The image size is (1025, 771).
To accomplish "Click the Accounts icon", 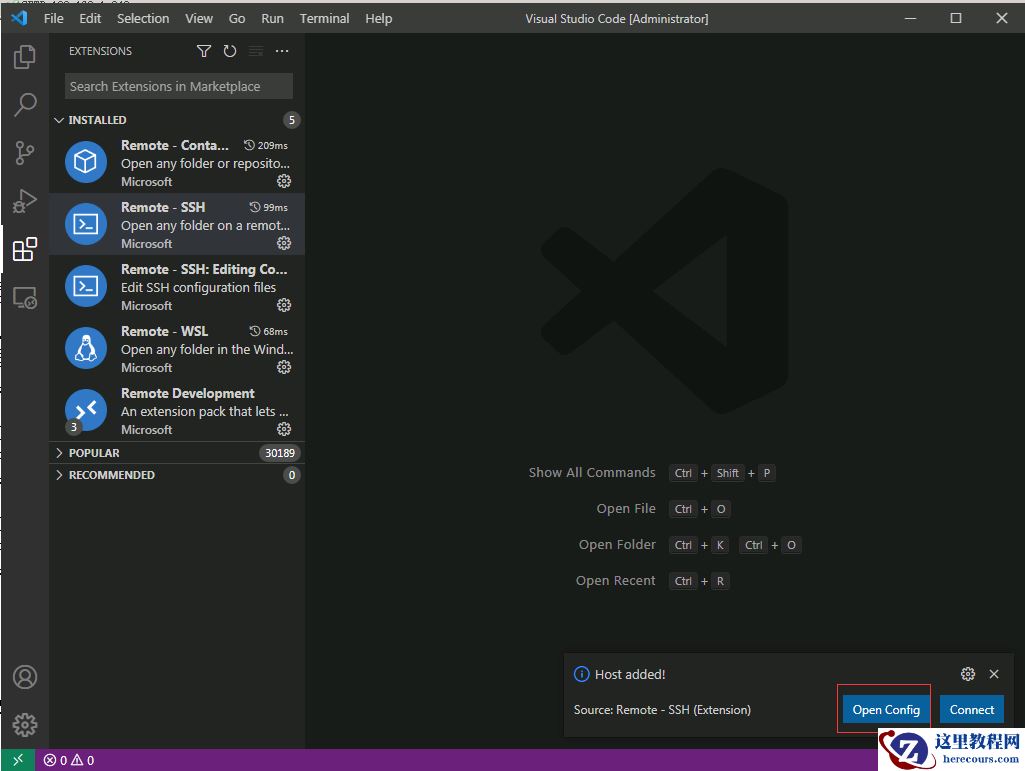I will [x=25, y=677].
